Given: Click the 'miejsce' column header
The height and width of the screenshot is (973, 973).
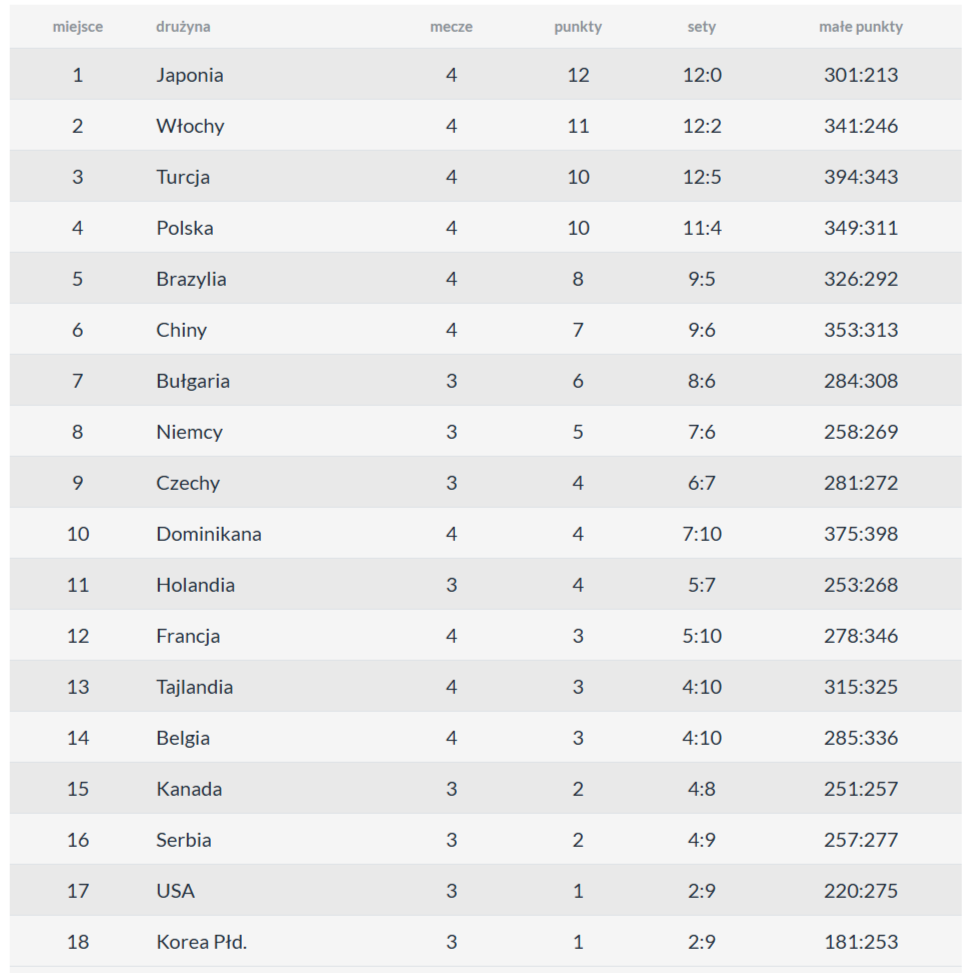Looking at the screenshot, I should 77,27.
